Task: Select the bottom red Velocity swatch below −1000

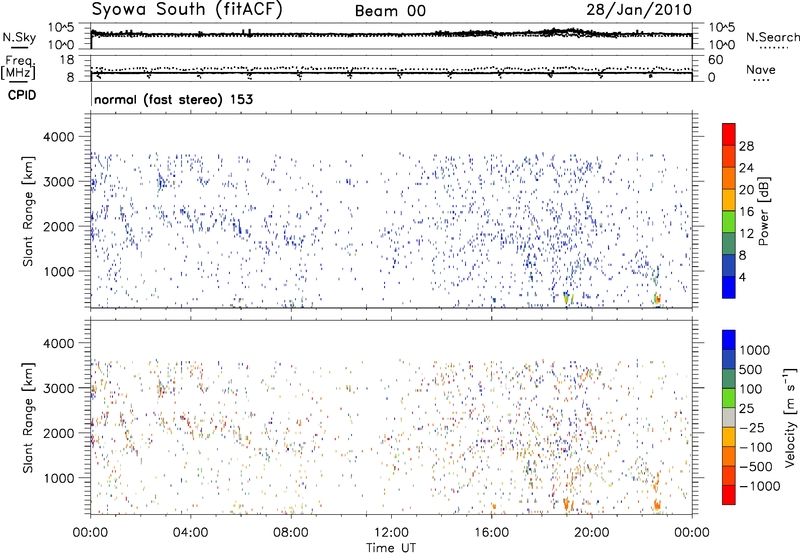Action: pyautogui.click(x=729, y=495)
